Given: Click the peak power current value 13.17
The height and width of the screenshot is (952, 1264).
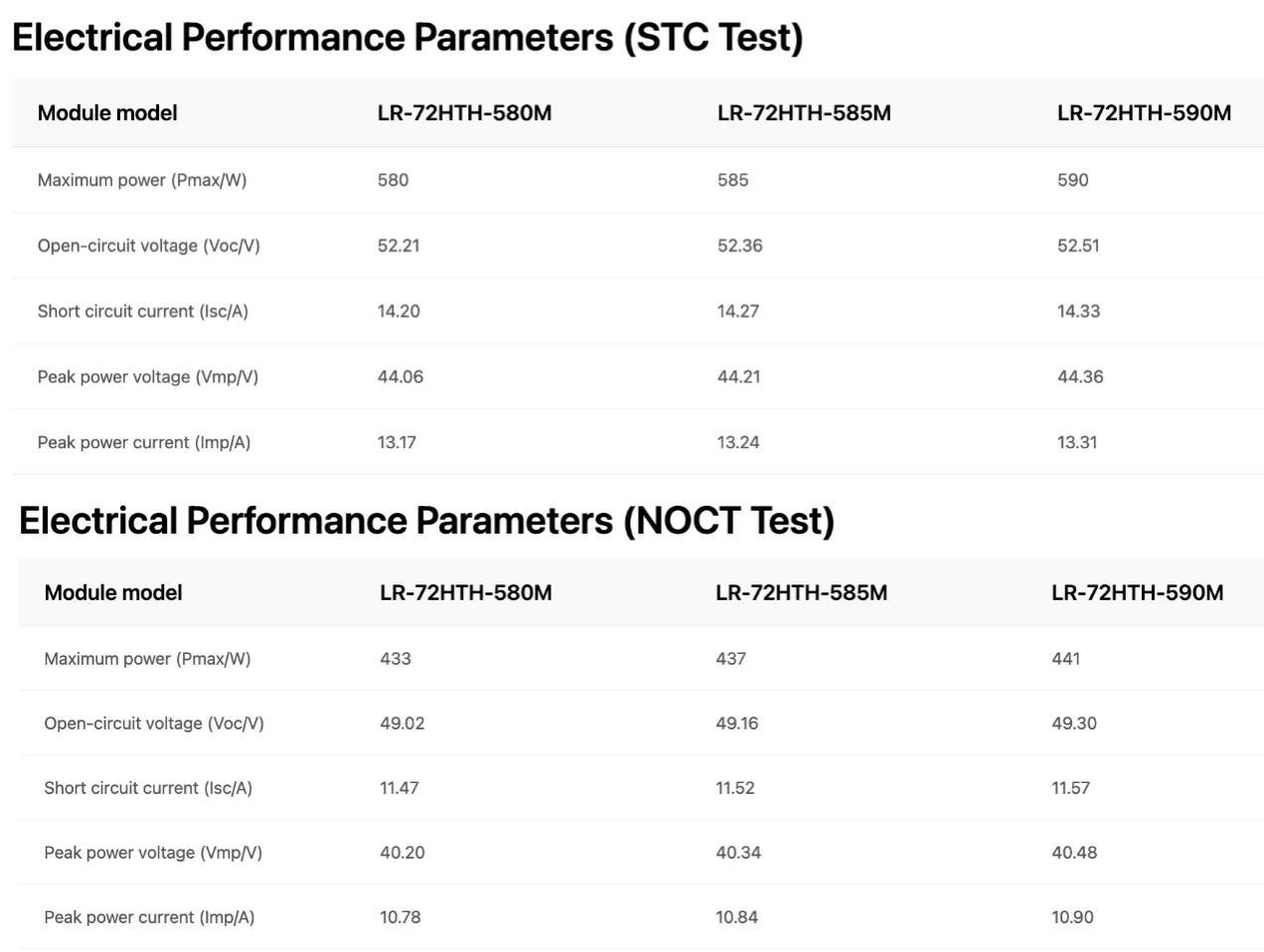Looking at the screenshot, I should coord(396,442).
